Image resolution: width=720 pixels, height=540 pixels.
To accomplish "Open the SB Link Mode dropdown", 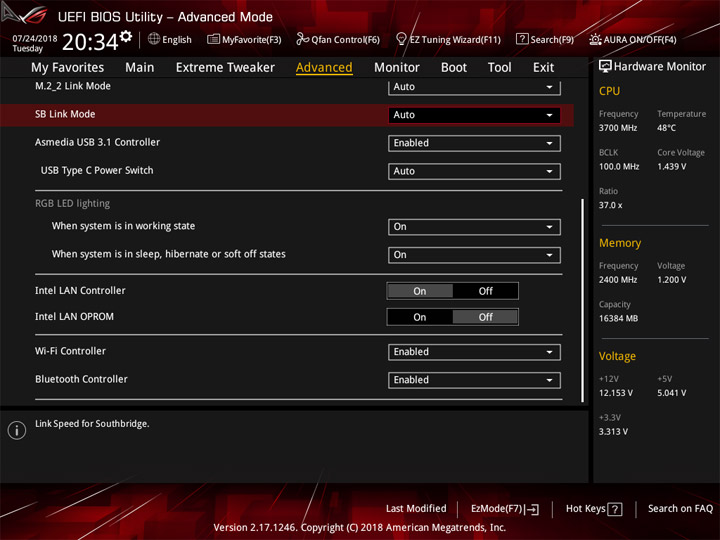I will tap(474, 115).
